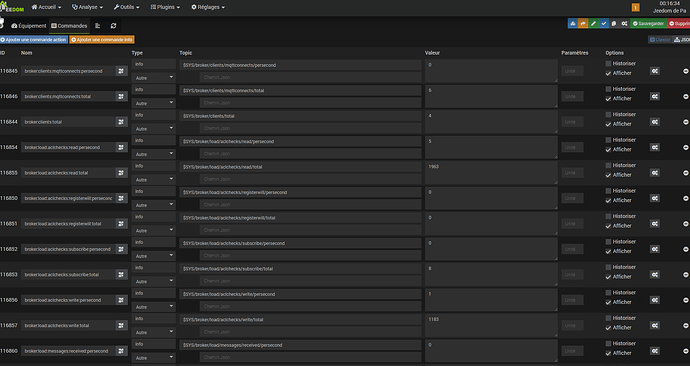Open configuration gears for command 116857
This screenshot has height=366, width=690.
tap(655, 326)
